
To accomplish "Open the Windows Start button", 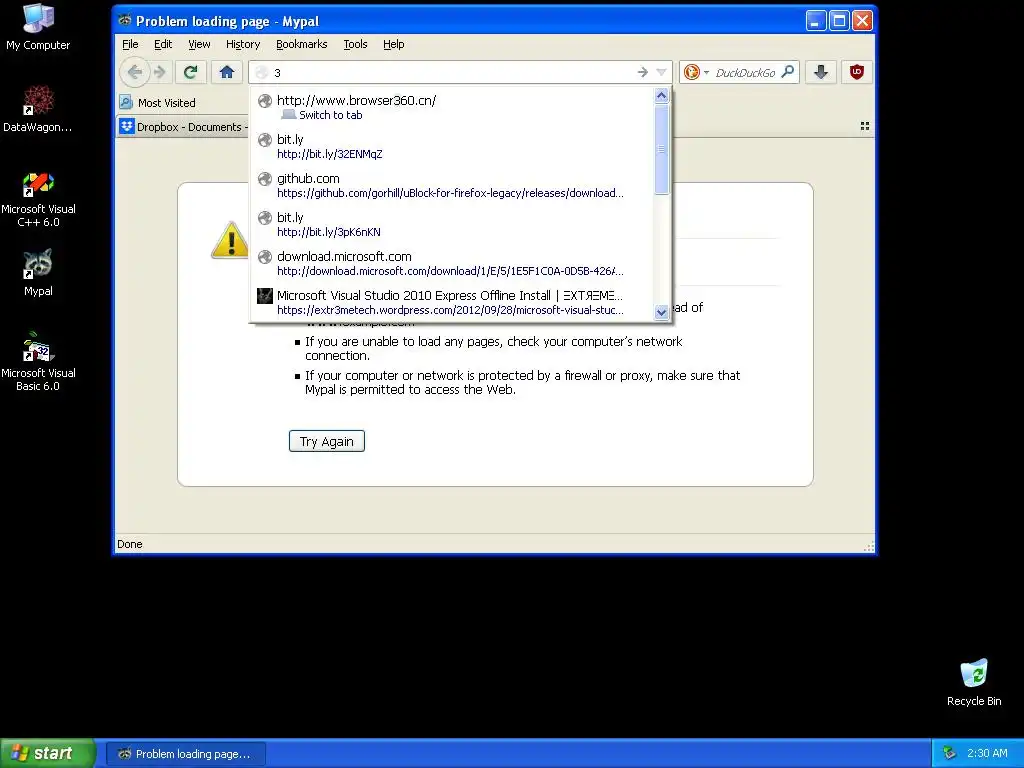I will [48, 753].
